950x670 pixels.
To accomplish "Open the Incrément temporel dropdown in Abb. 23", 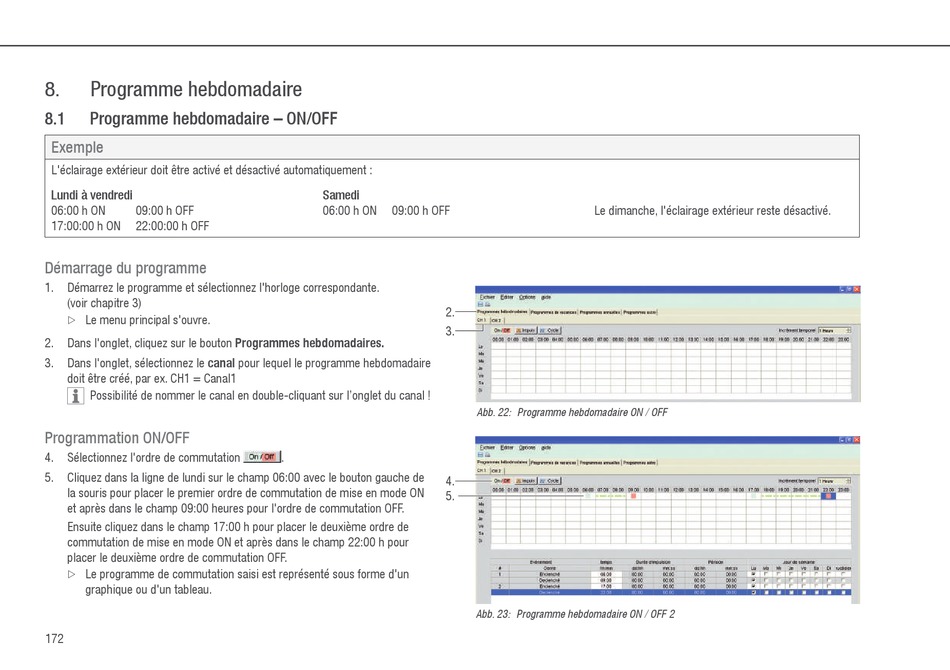I will (835, 481).
